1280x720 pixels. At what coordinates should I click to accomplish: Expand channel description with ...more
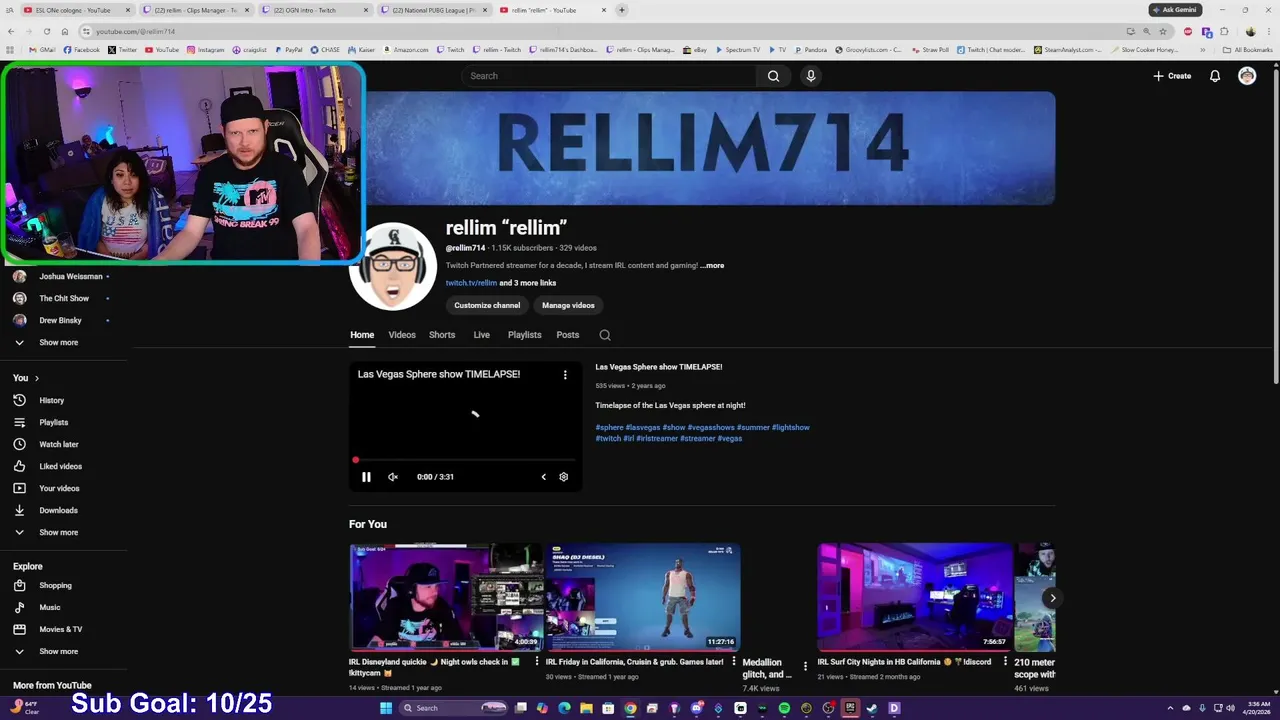click(x=712, y=266)
